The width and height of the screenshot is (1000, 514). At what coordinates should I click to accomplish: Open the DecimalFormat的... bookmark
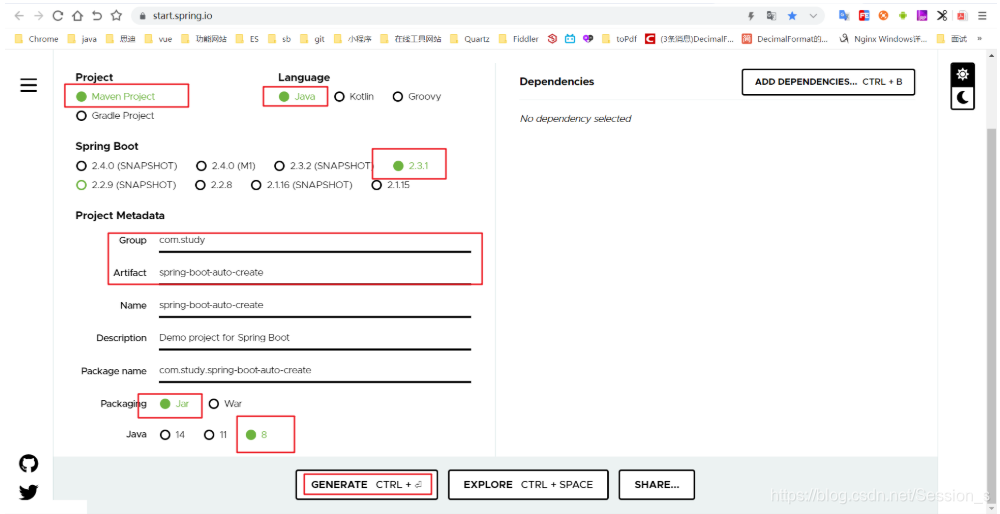coord(785,39)
